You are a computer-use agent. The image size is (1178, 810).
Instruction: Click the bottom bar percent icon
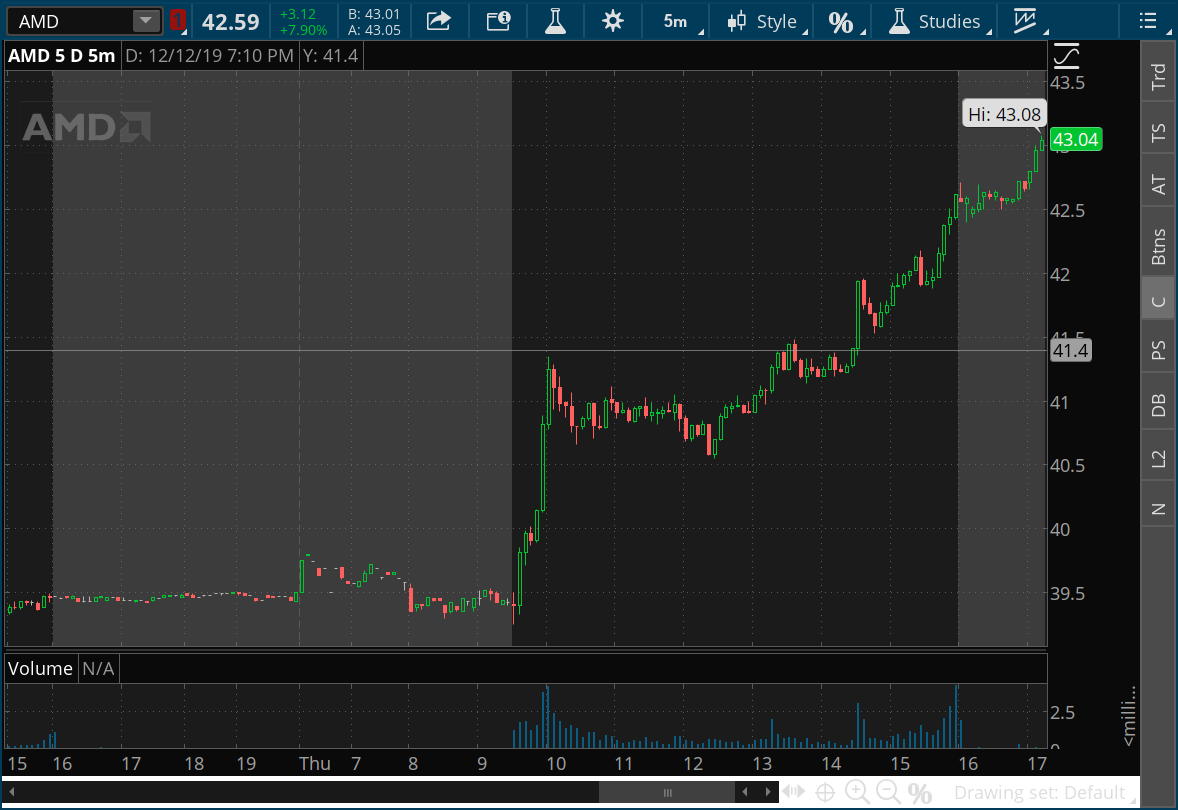(x=920, y=793)
